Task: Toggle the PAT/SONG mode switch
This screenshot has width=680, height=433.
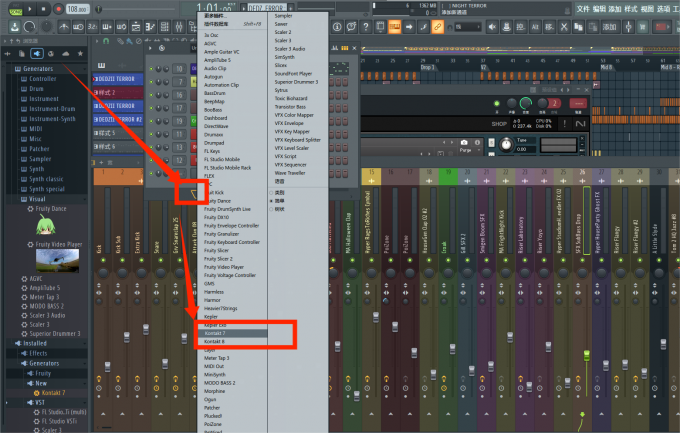Action: tap(16, 8)
